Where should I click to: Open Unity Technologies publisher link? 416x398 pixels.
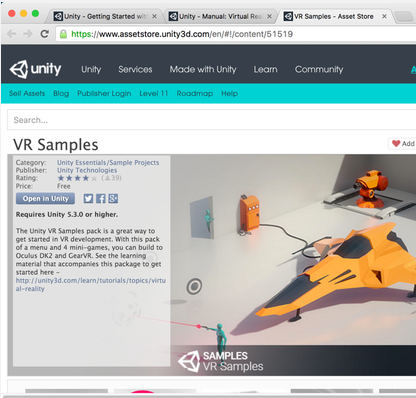(x=87, y=170)
